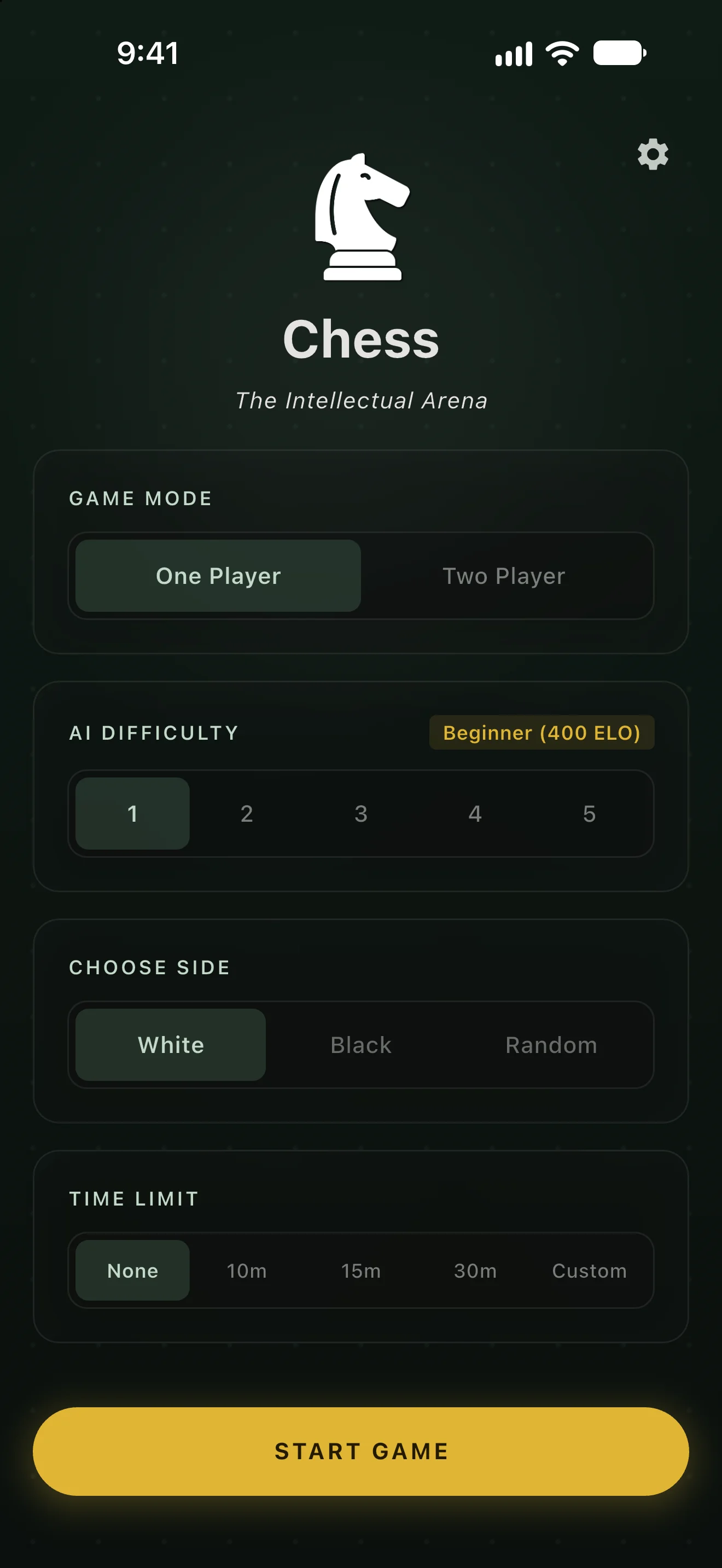The width and height of the screenshot is (722, 1568).
Task: Choose AI difficulty level 3
Action: pos(361,813)
